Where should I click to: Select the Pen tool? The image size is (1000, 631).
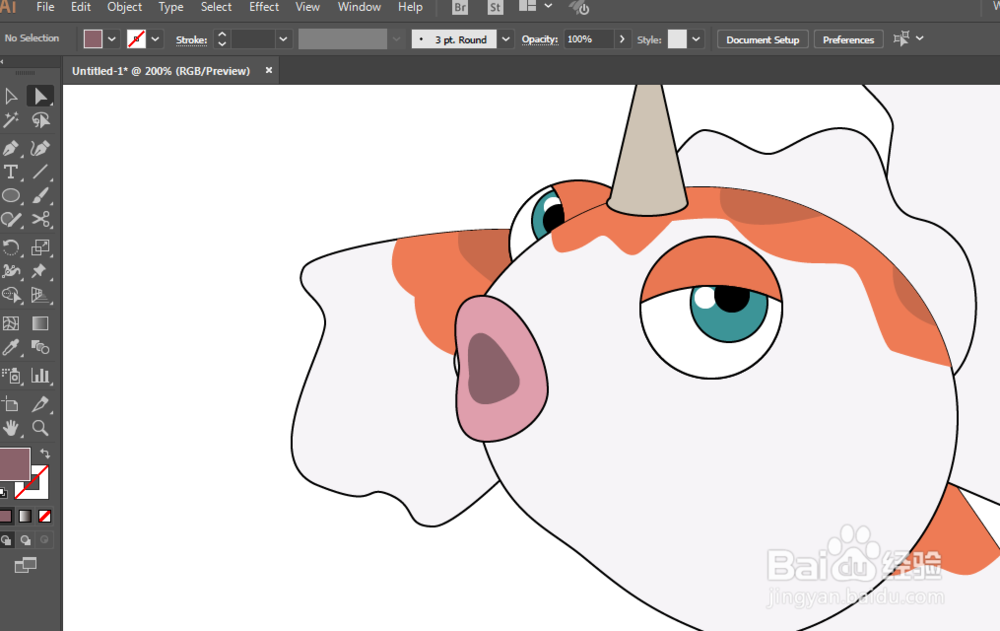coord(11,149)
